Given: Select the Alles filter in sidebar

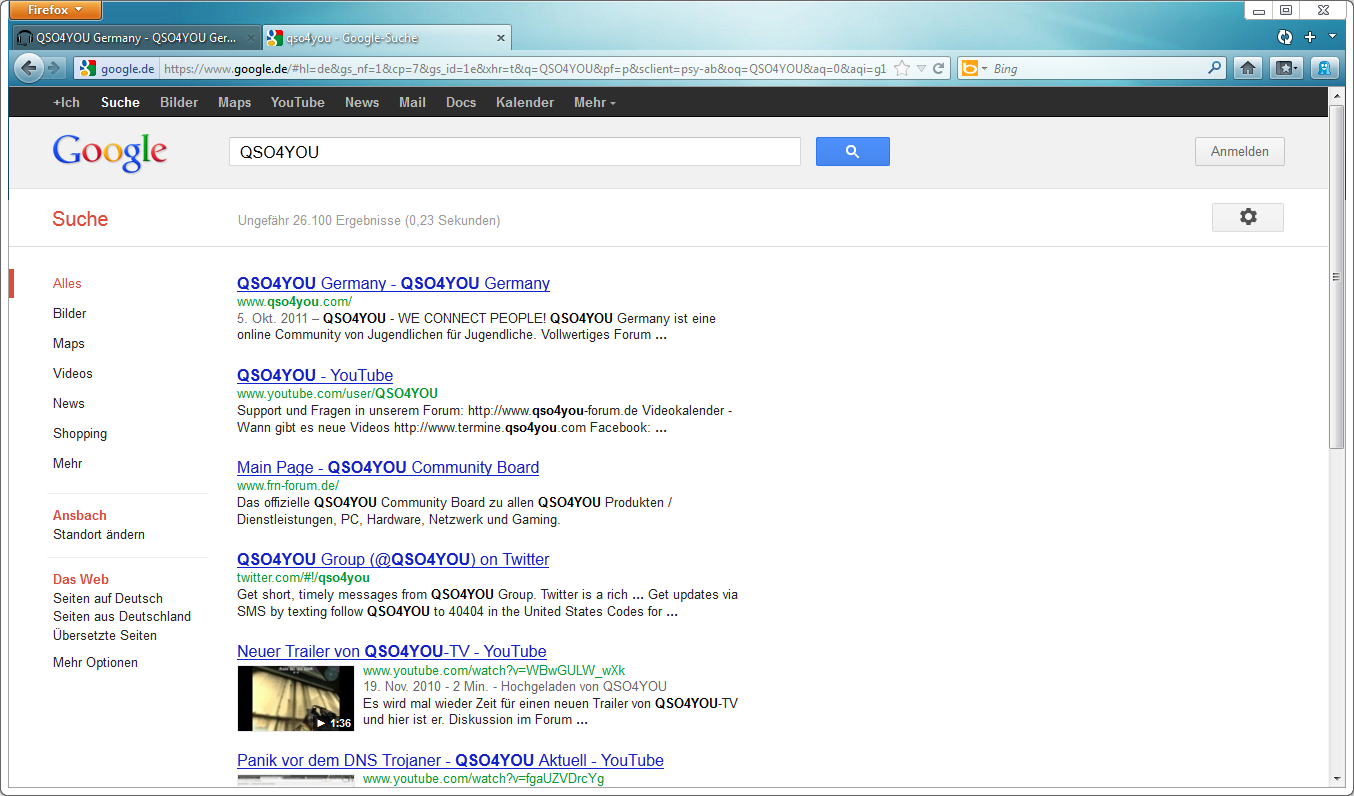Looking at the screenshot, I should point(67,283).
